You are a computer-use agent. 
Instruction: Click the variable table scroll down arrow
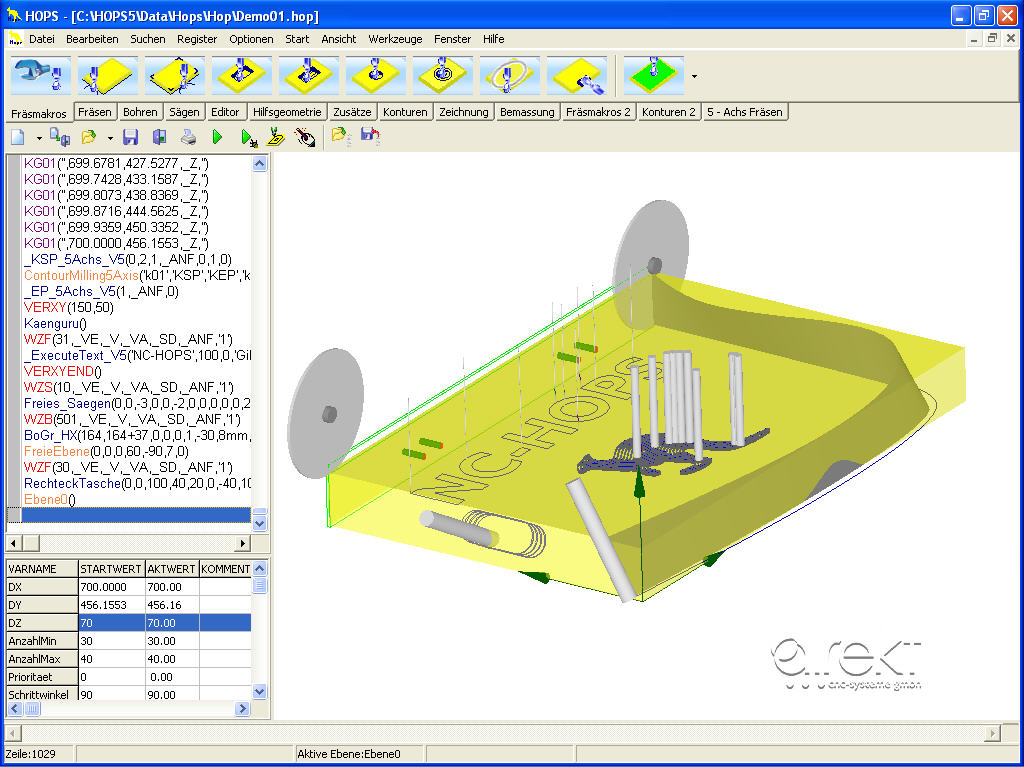pos(259,691)
